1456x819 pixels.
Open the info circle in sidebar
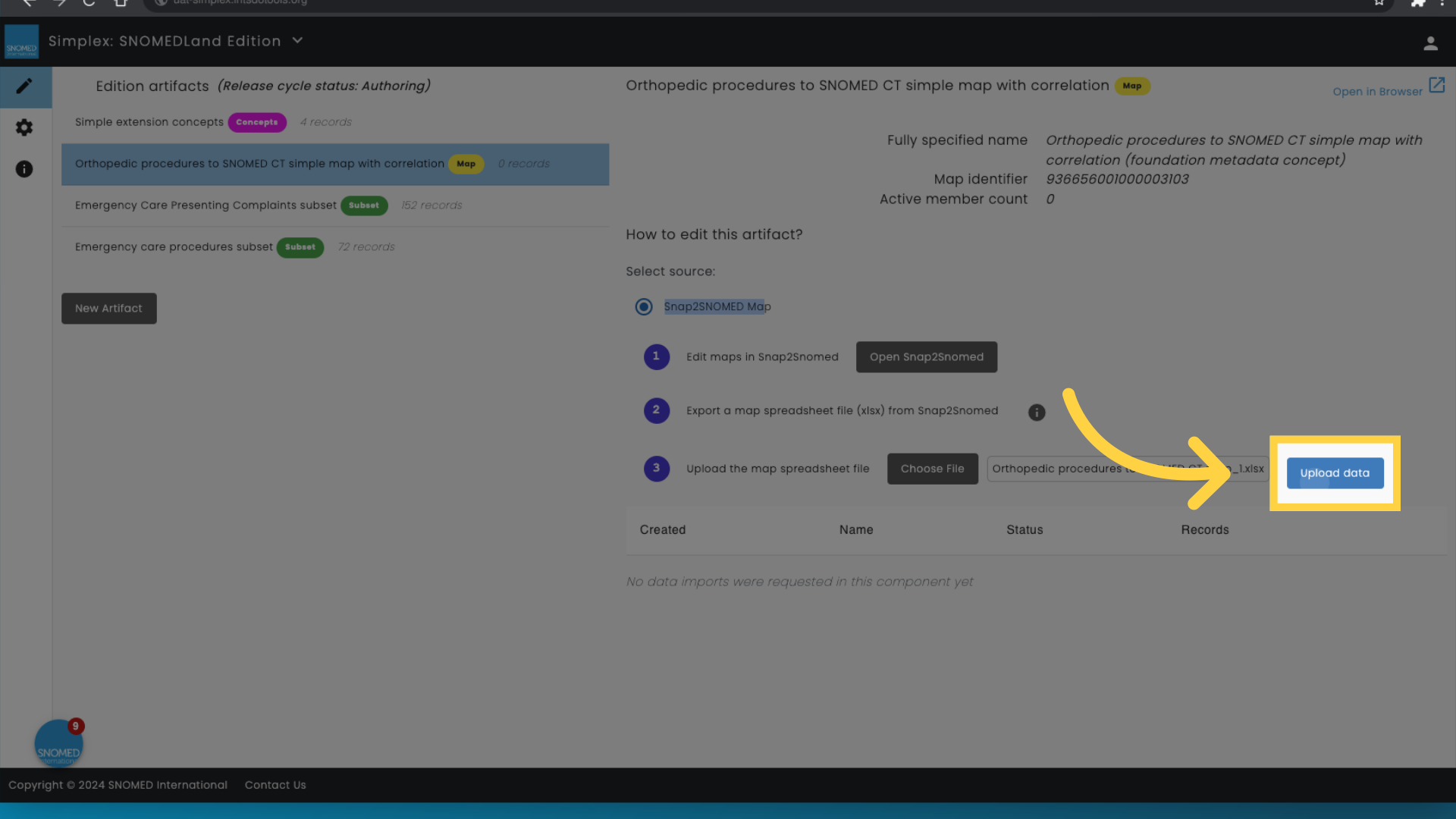click(24, 169)
